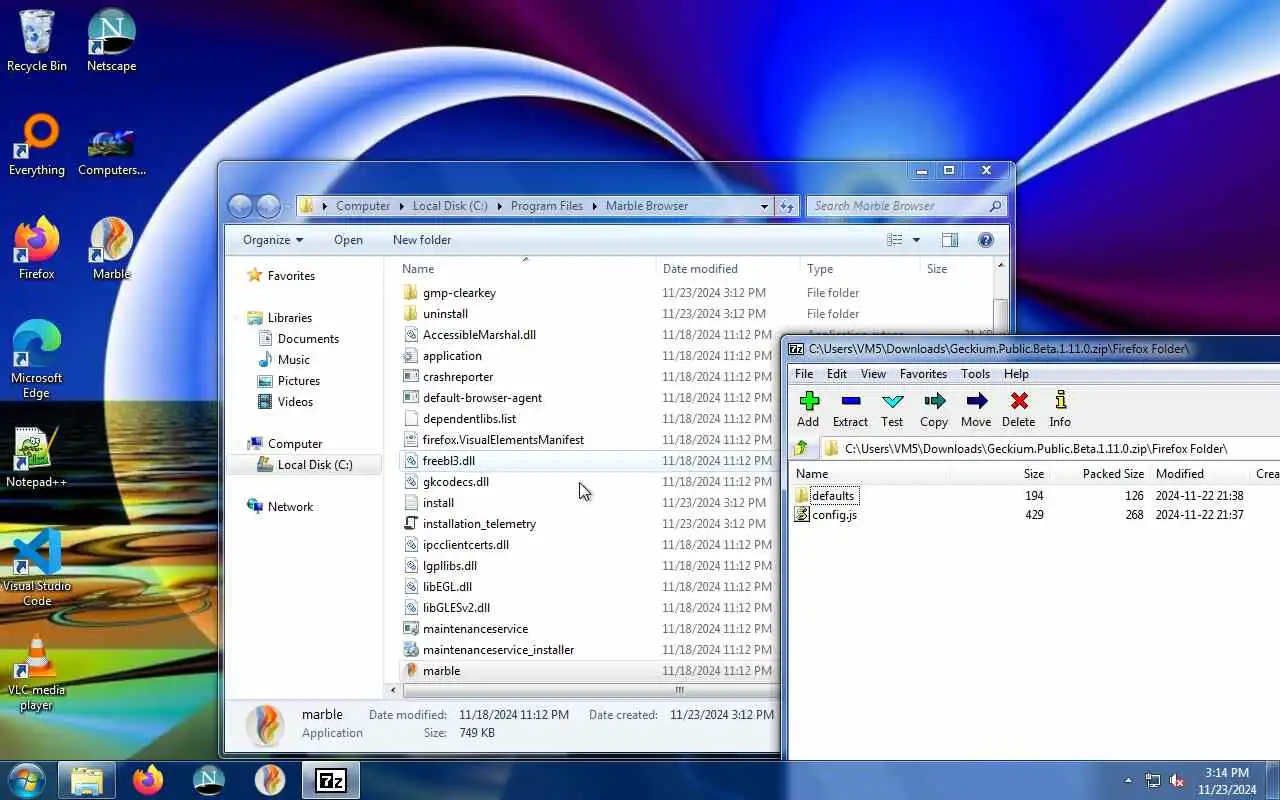
Task: Show hidden system tray icons
Action: tap(1129, 781)
